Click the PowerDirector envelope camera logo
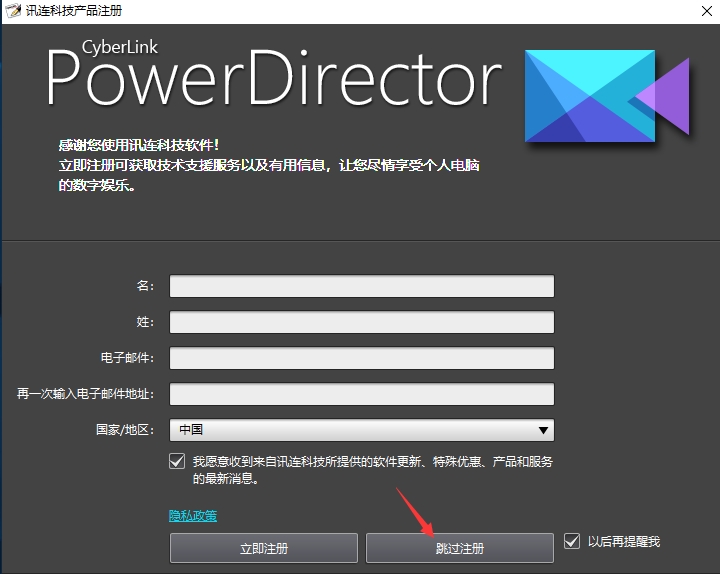 coord(607,96)
